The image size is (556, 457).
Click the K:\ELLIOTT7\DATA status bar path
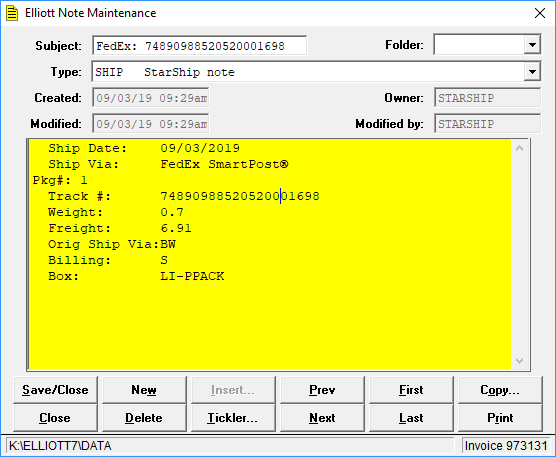pyautogui.click(x=60, y=446)
